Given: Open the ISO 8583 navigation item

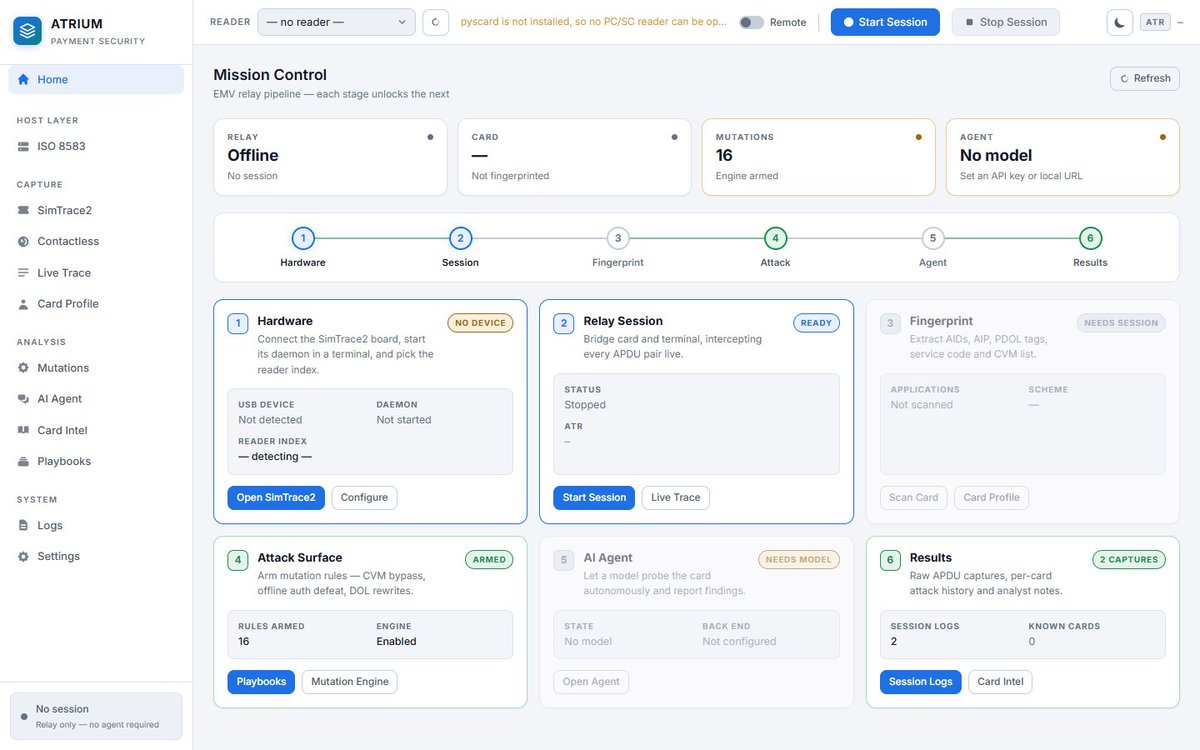Looking at the screenshot, I should click(96, 147).
